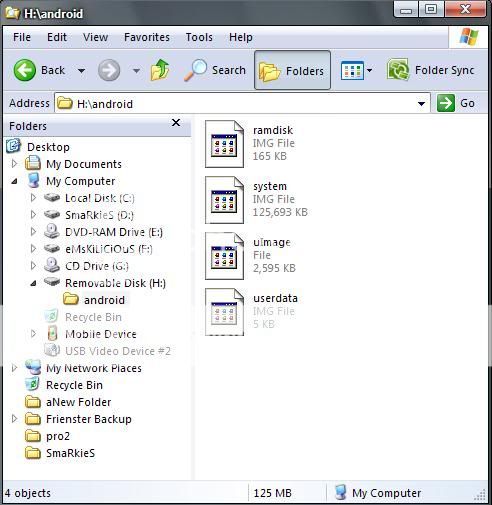This screenshot has height=505, width=492.
Task: Open the Help menu
Action: click(x=241, y=37)
